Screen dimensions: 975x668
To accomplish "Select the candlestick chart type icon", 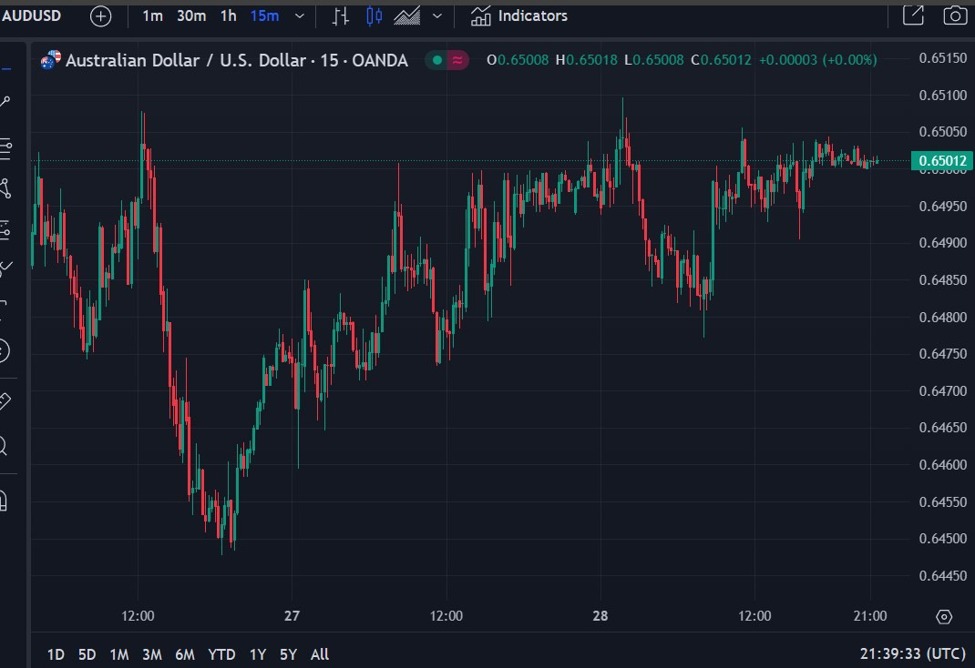I will point(374,16).
